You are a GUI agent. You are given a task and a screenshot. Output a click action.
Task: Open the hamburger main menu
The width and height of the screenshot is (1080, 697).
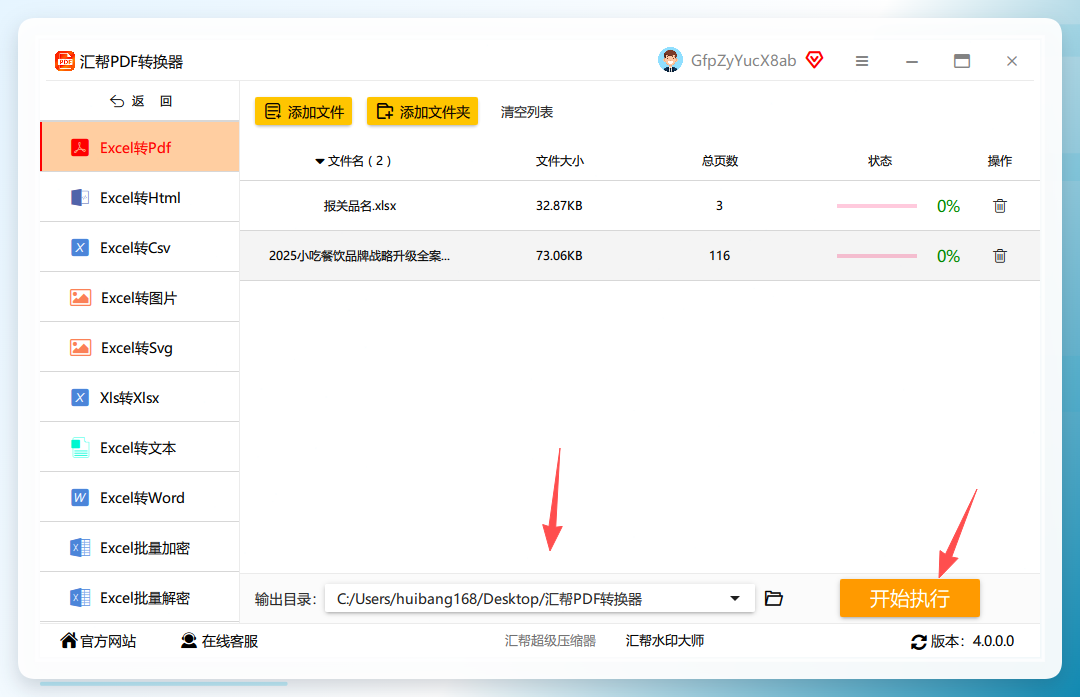(x=862, y=61)
